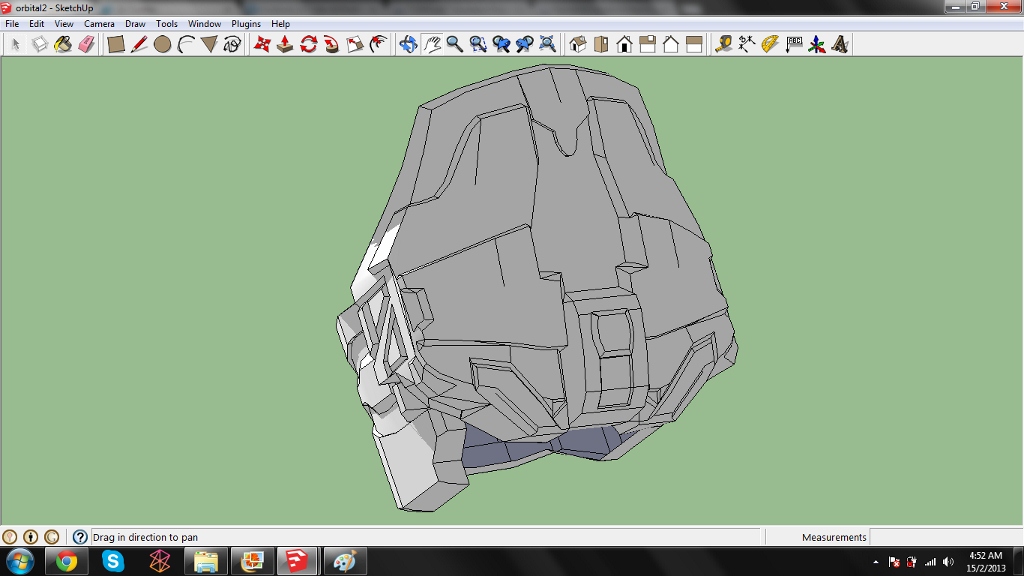Switch to SketchUp taskbar button

pos(298,562)
